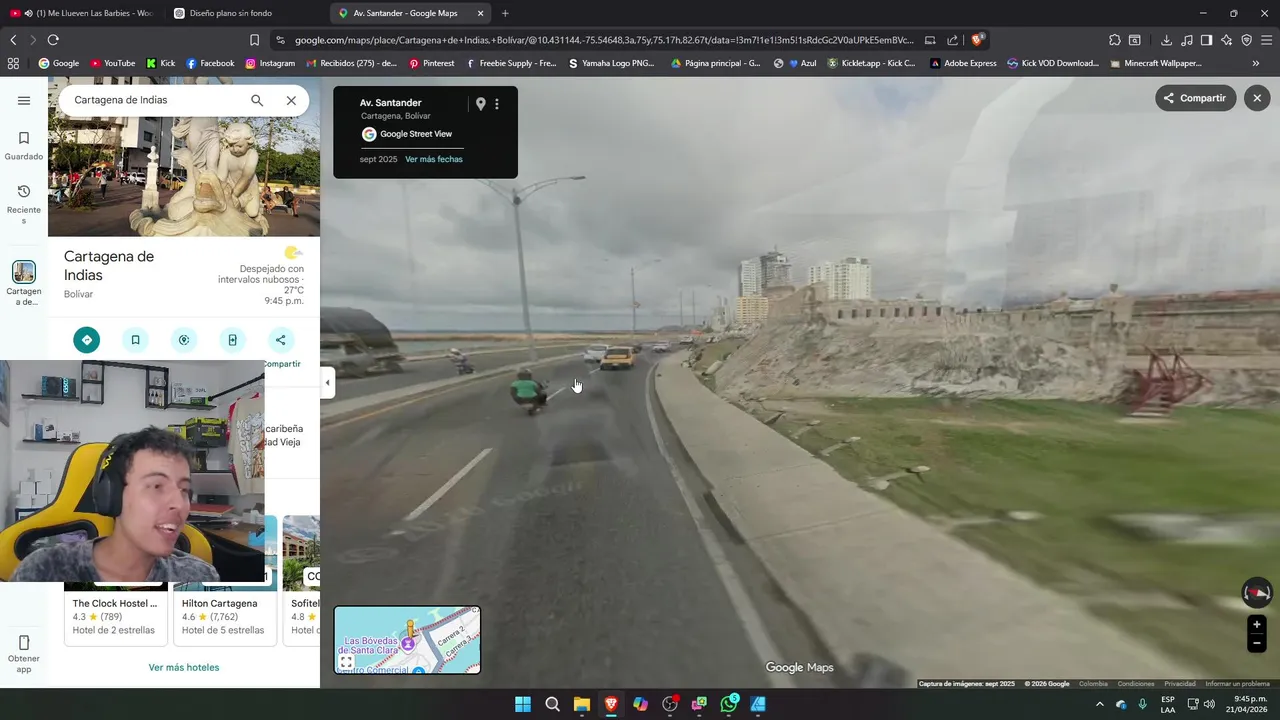Screen dimensions: 1280x720
Task: Save Cartagena de Indias with bookmark button
Action: pos(135,340)
